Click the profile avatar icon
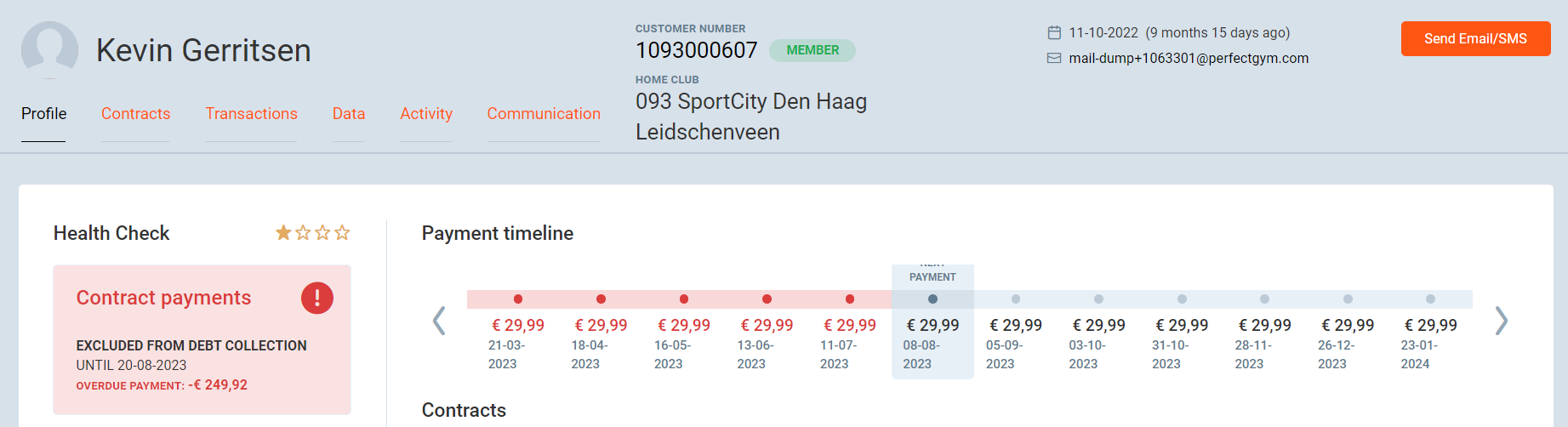Image resolution: width=1568 pixels, height=427 pixels. (49, 50)
